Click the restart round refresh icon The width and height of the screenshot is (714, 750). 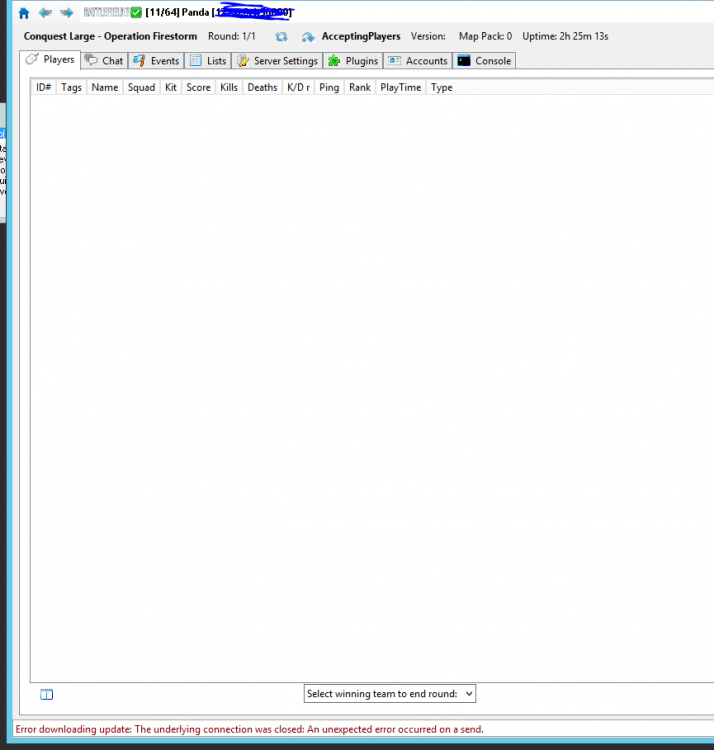(x=282, y=36)
